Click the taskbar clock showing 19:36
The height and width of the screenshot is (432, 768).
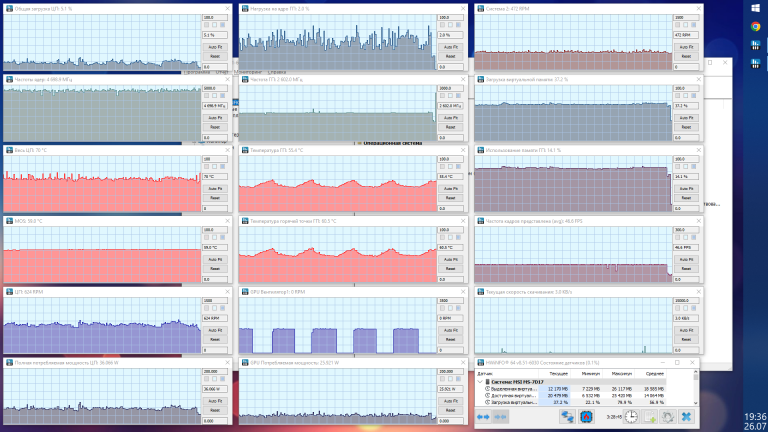(x=755, y=417)
